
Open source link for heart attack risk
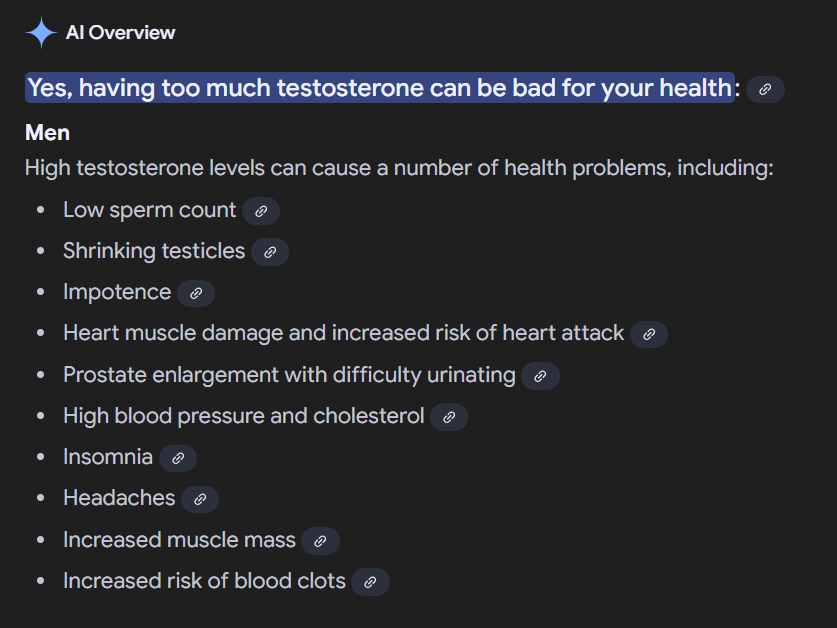pyautogui.click(x=649, y=334)
